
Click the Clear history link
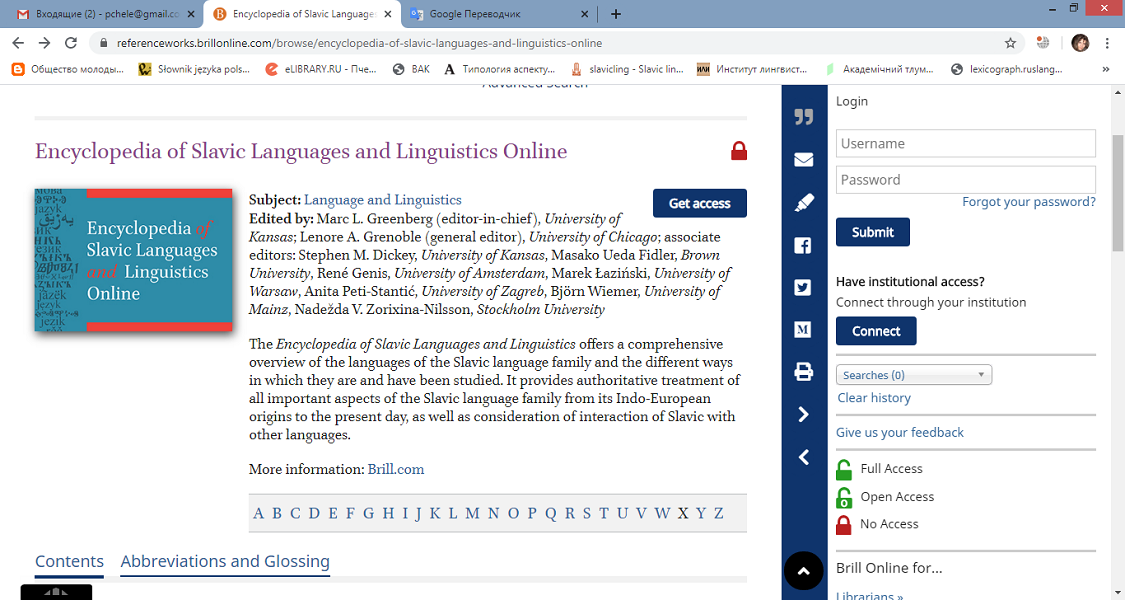(x=874, y=398)
